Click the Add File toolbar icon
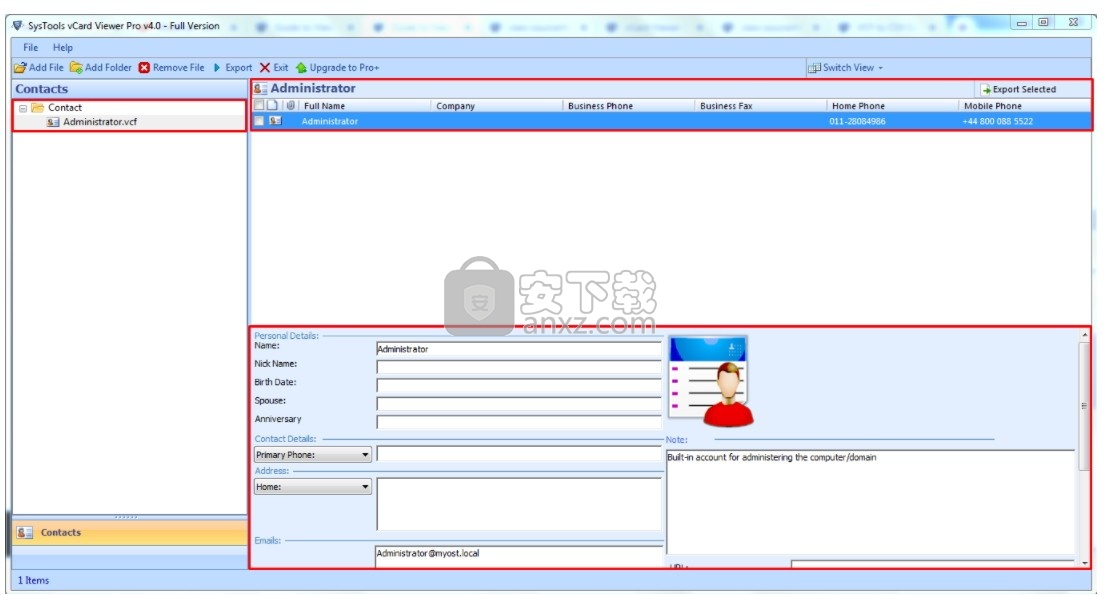1105x595 pixels. 20,68
